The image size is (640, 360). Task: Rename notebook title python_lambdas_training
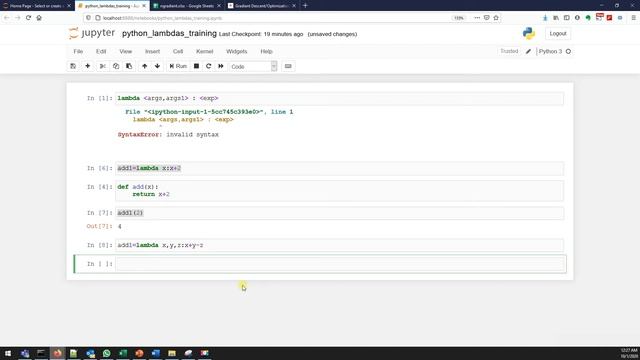[x=169, y=33]
